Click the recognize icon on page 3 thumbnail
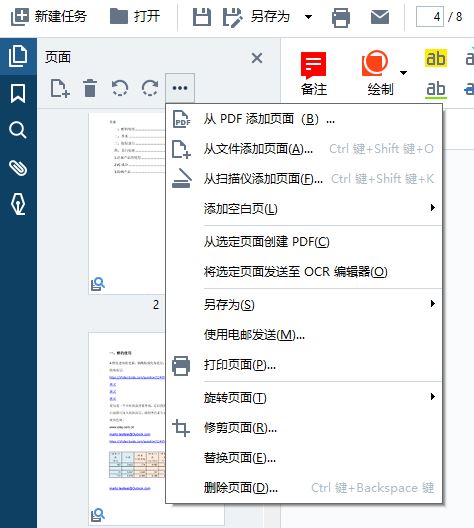The width and height of the screenshot is (474, 528). coord(98,515)
